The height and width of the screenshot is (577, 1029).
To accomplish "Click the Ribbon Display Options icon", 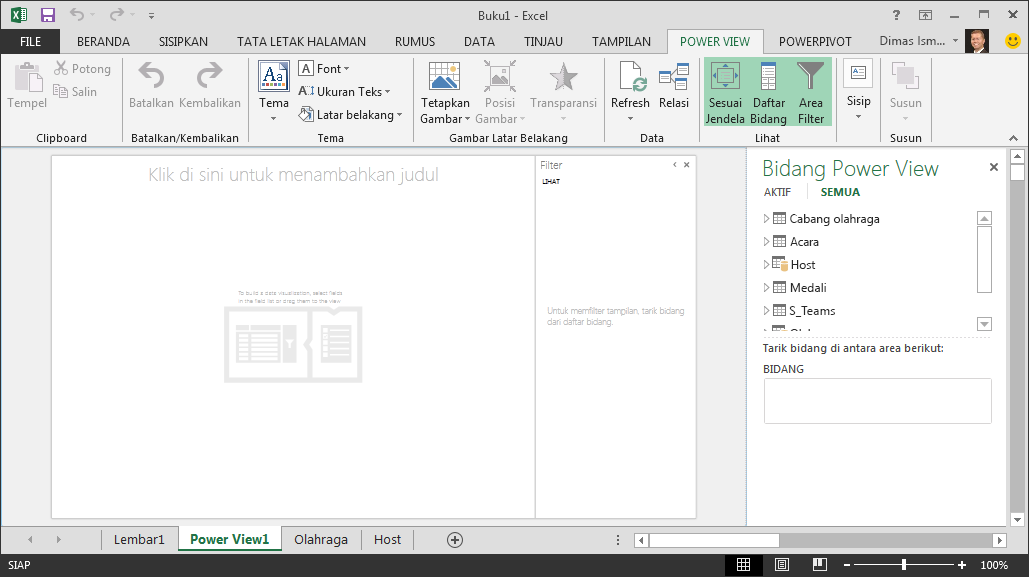I will pyautogui.click(x=925, y=15).
